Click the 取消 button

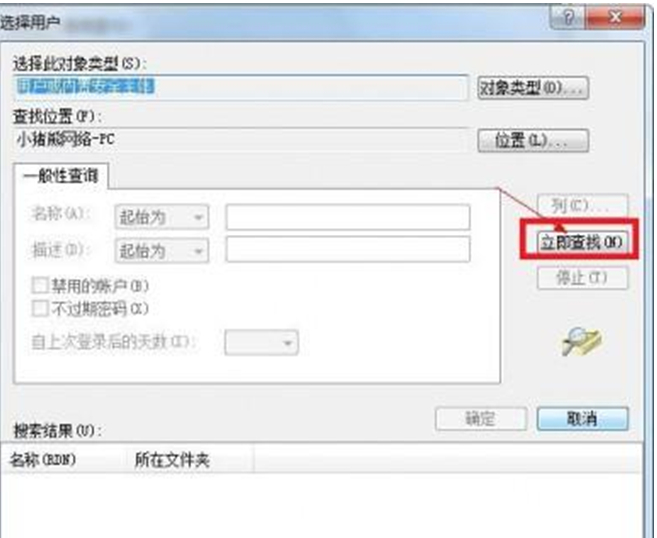click(582, 418)
